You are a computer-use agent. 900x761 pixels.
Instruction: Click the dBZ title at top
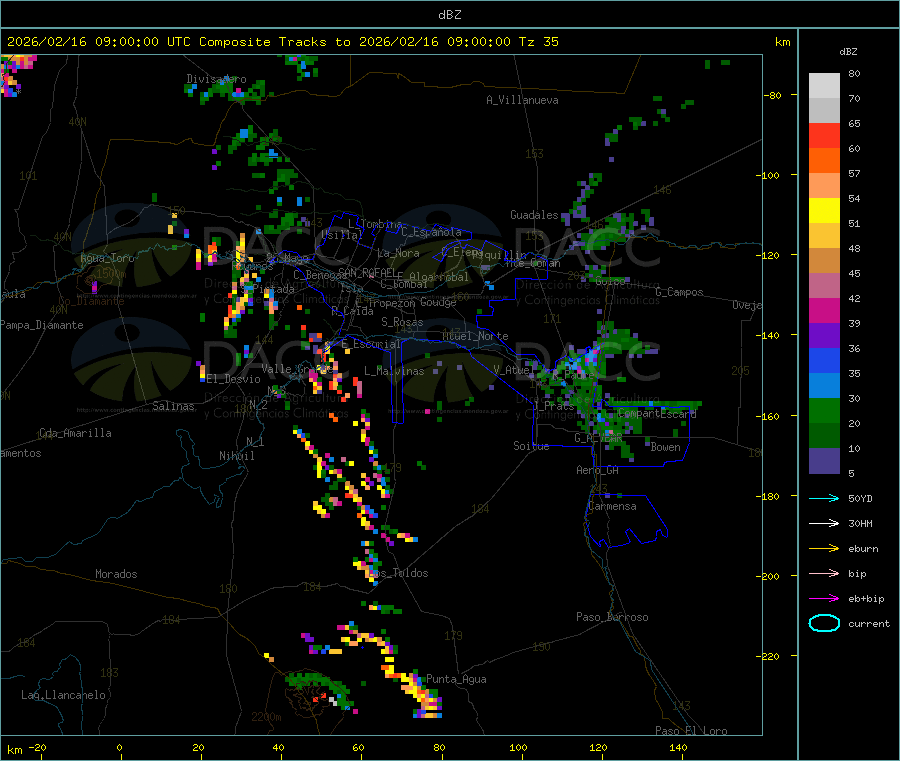pyautogui.click(x=449, y=15)
